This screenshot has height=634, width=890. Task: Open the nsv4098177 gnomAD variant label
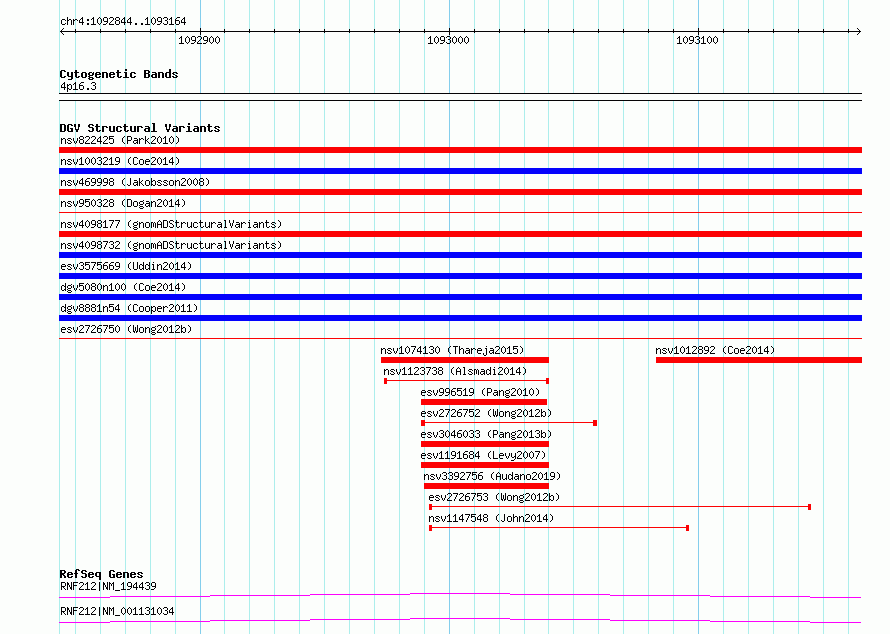(x=171, y=224)
